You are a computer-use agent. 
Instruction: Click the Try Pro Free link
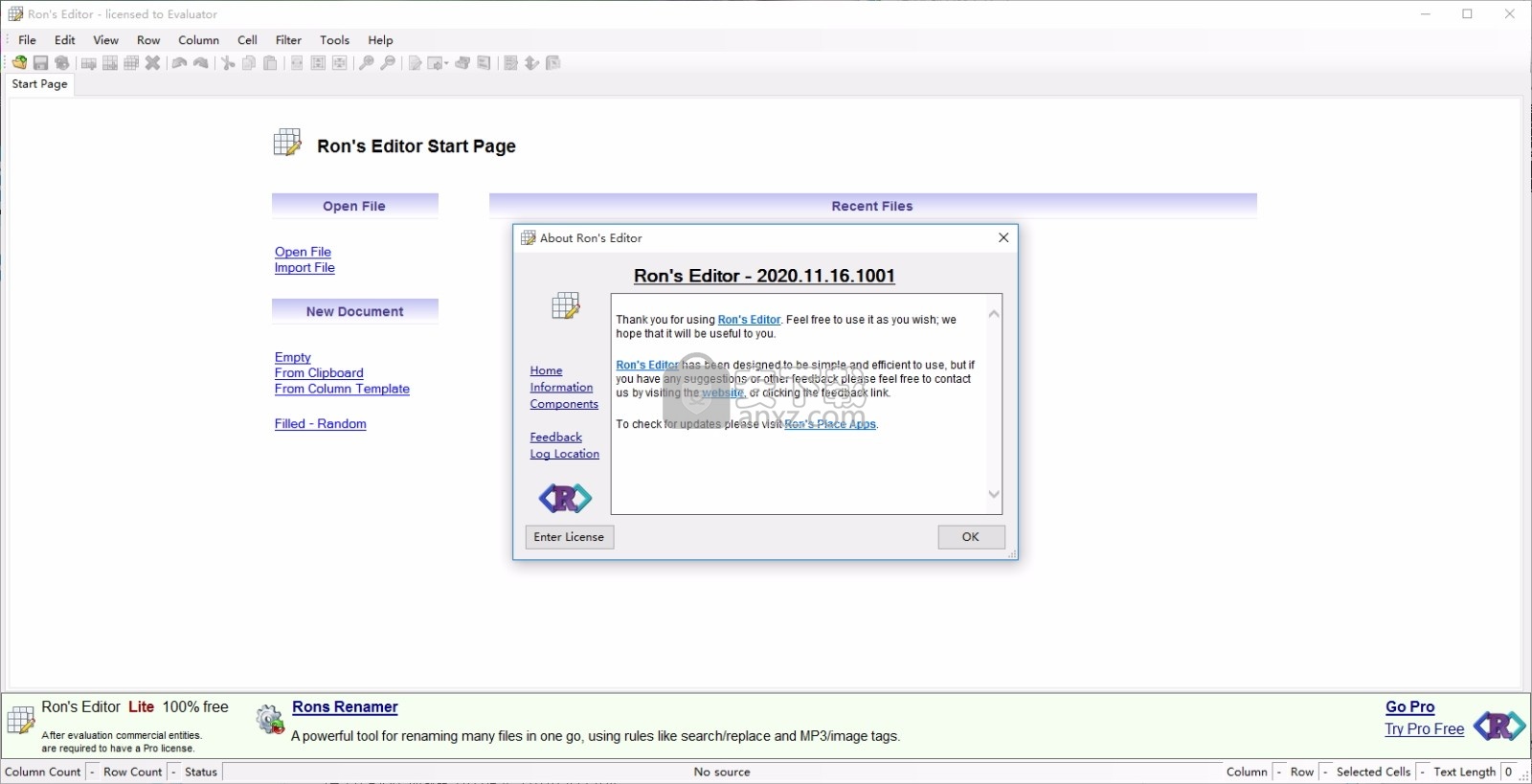[x=1424, y=729]
